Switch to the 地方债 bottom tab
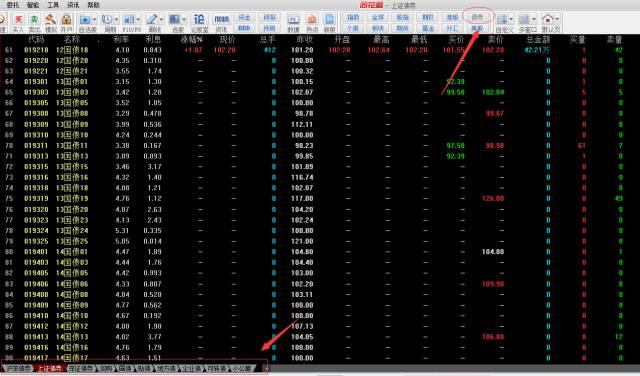Screen dimensions: 640x376 click(x=166, y=368)
